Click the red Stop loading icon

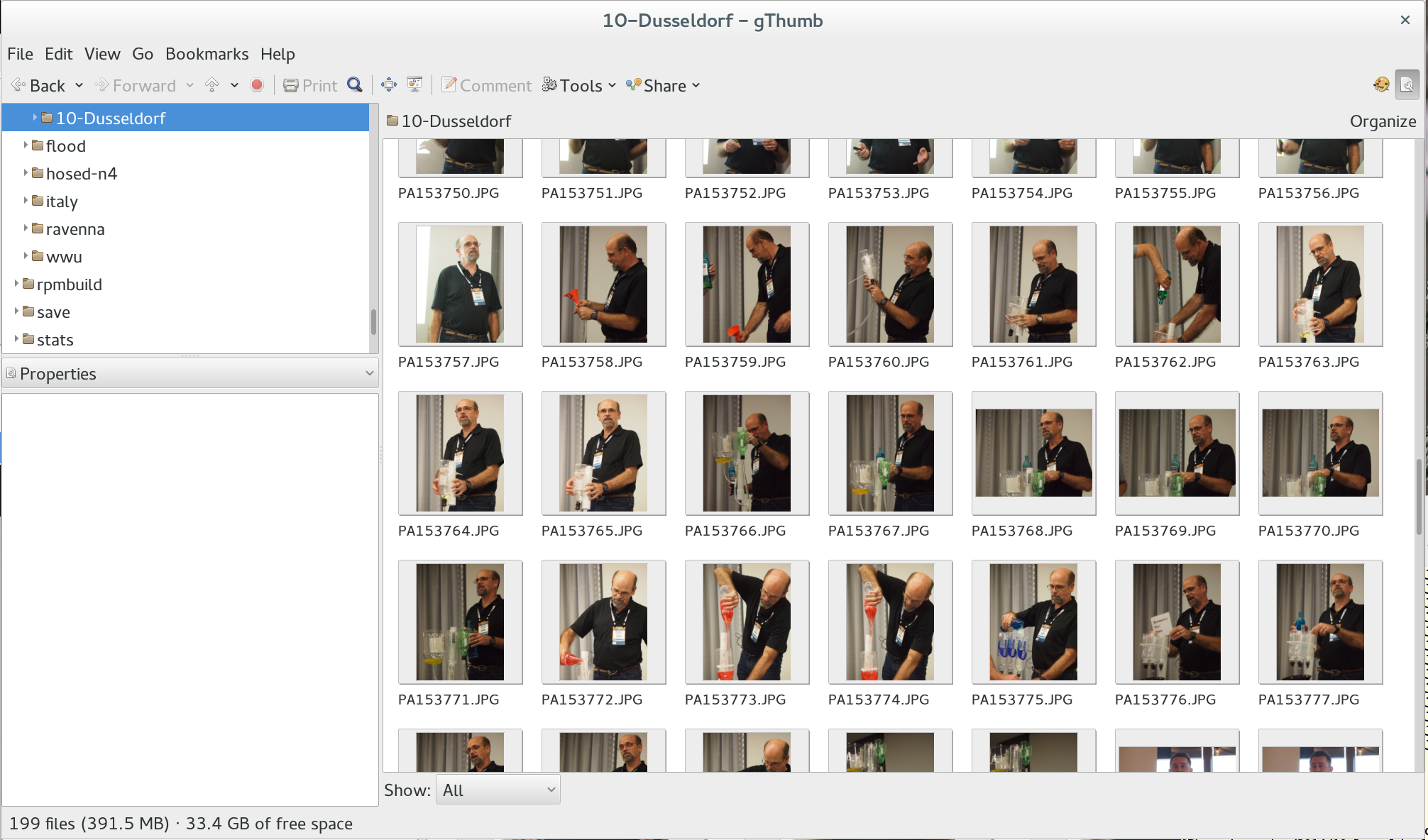pos(258,86)
